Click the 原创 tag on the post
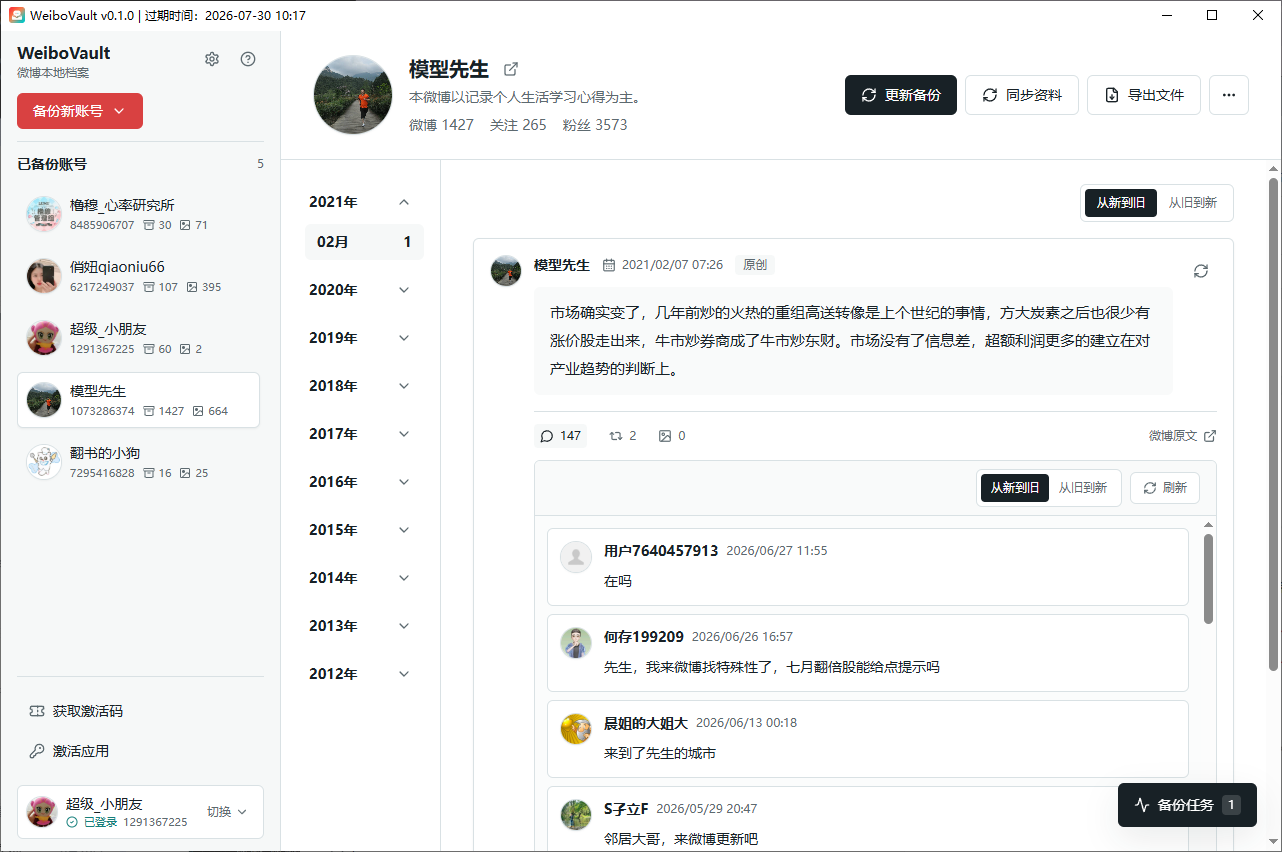This screenshot has height=852, width=1282. (x=754, y=265)
